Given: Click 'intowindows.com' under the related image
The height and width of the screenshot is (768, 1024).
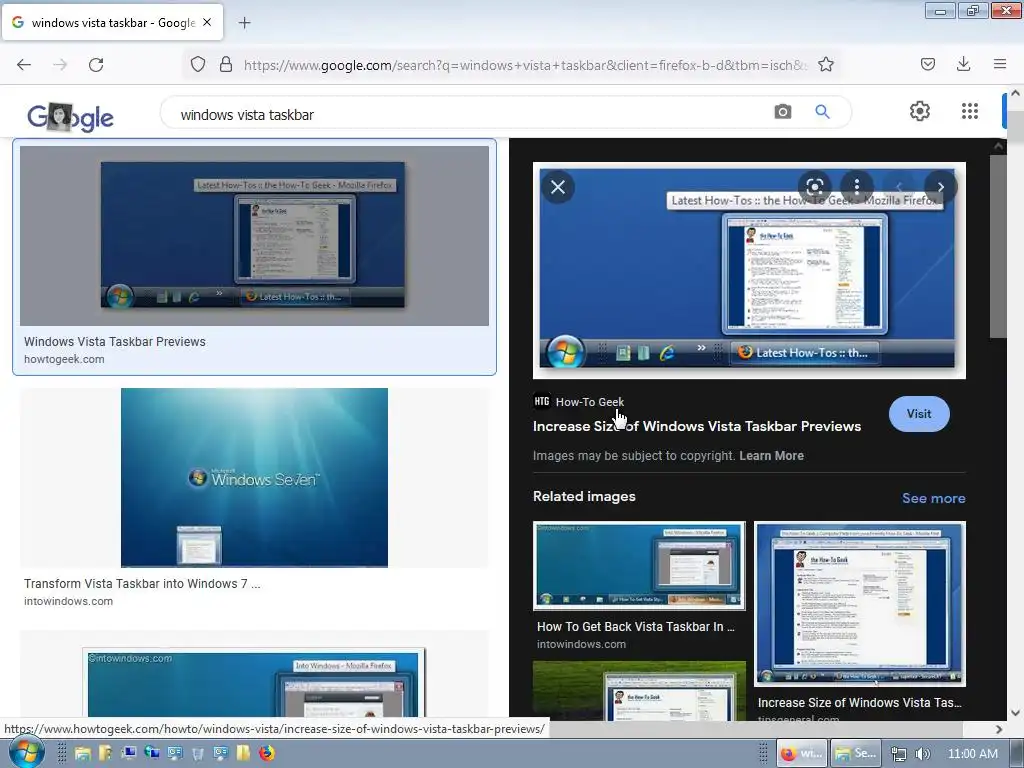Looking at the screenshot, I should pyautogui.click(x=581, y=644).
